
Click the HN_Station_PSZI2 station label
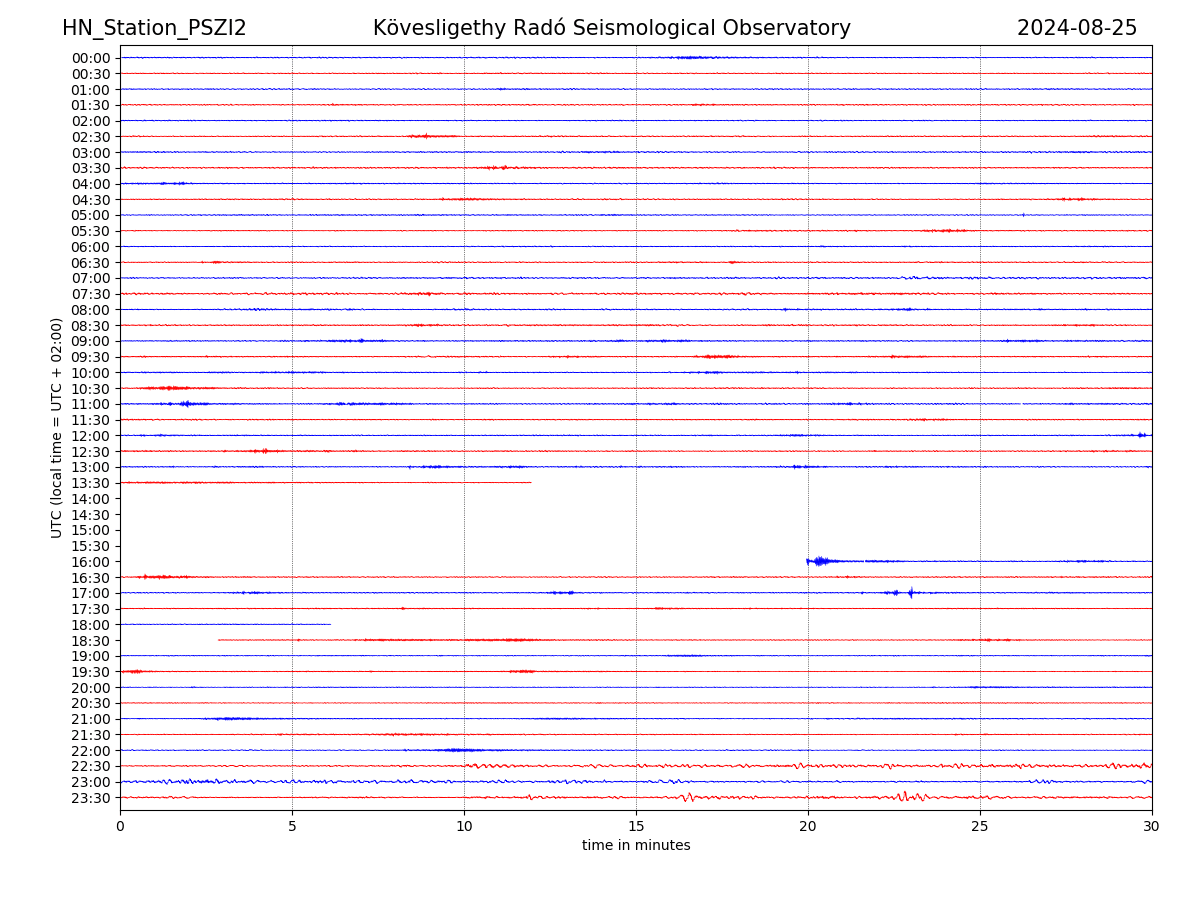pyautogui.click(x=154, y=28)
